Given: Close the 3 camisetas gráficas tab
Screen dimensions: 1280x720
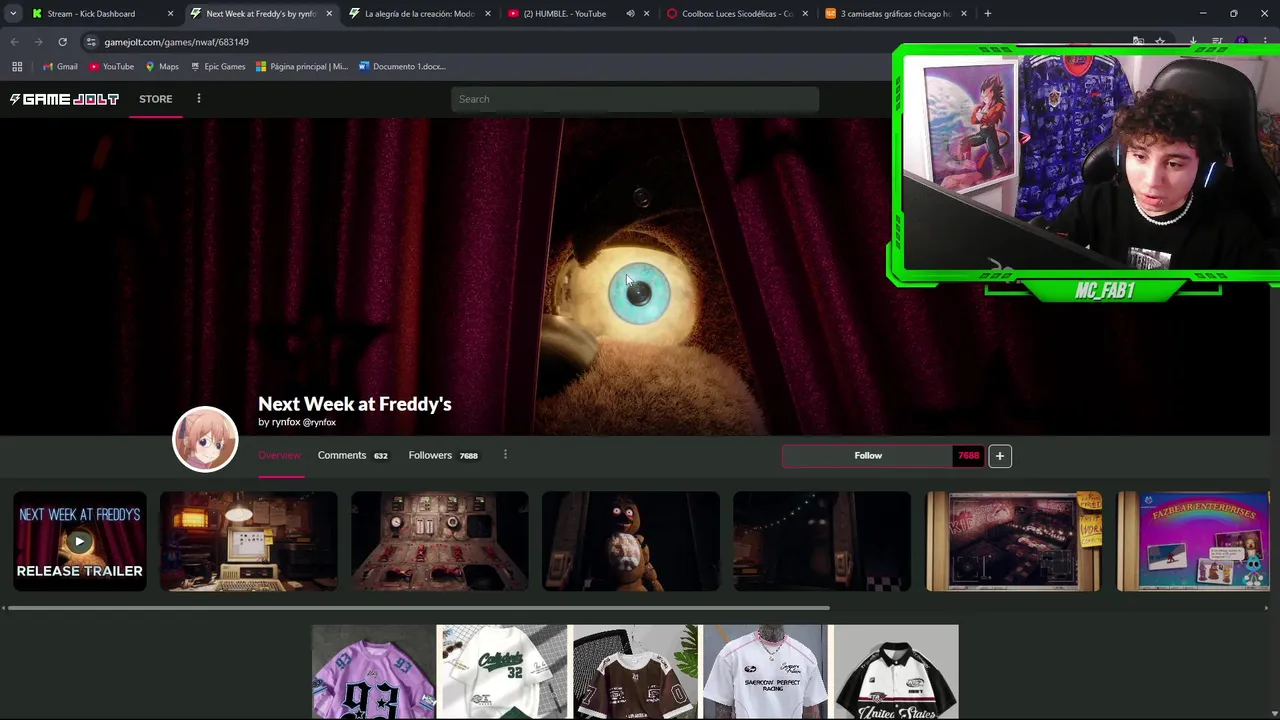Looking at the screenshot, I should (964, 14).
